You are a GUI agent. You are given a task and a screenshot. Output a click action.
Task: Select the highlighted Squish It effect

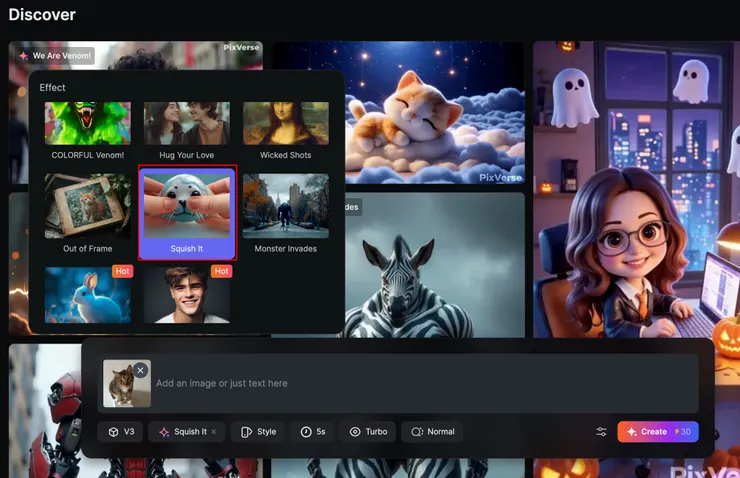[x=187, y=213]
